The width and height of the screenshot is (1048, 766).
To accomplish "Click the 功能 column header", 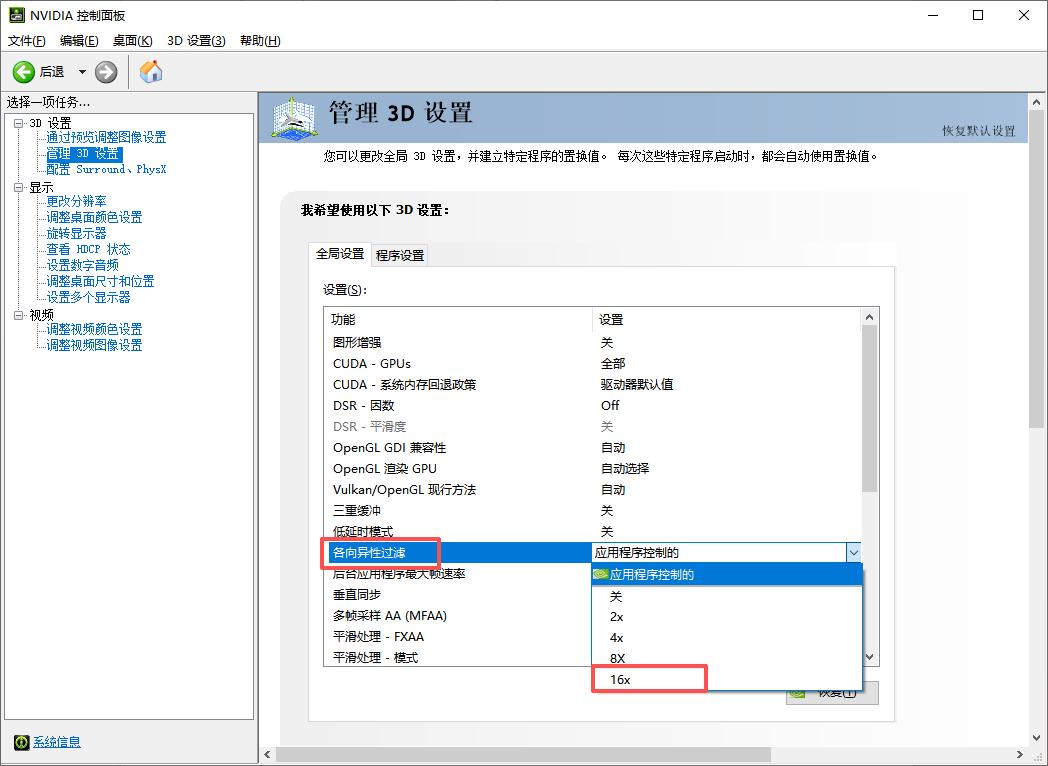I will 458,320.
